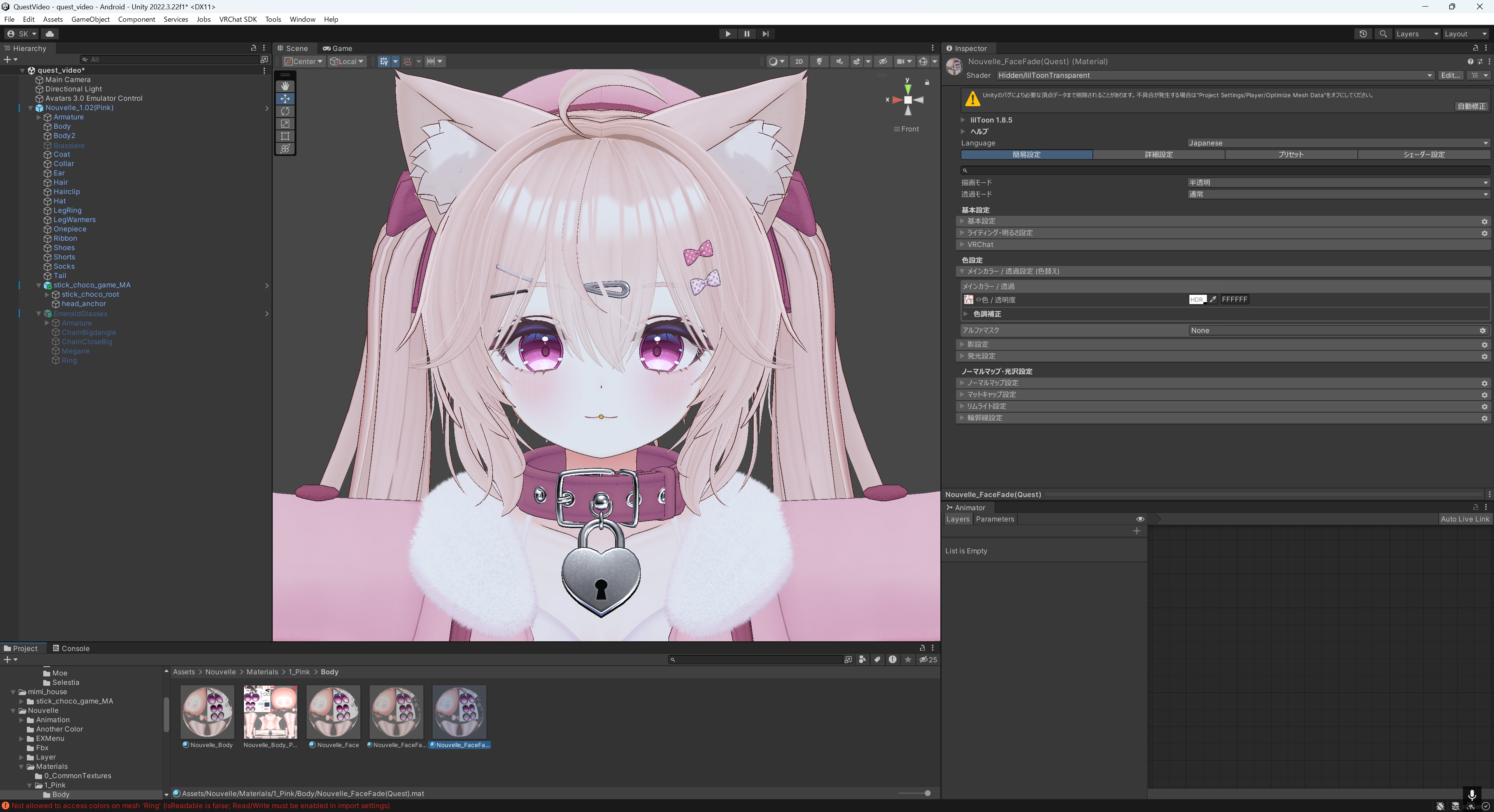This screenshot has width=1494, height=812.
Task: Click the Step frame button
Action: [x=766, y=33]
